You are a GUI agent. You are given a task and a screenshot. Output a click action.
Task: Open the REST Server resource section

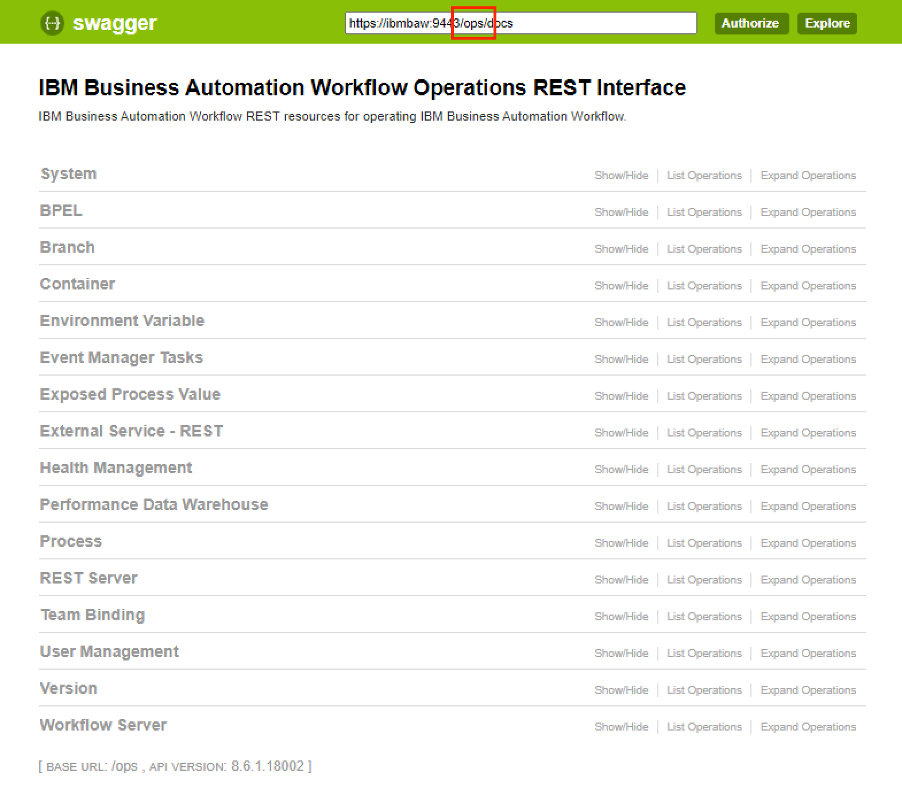(89, 578)
